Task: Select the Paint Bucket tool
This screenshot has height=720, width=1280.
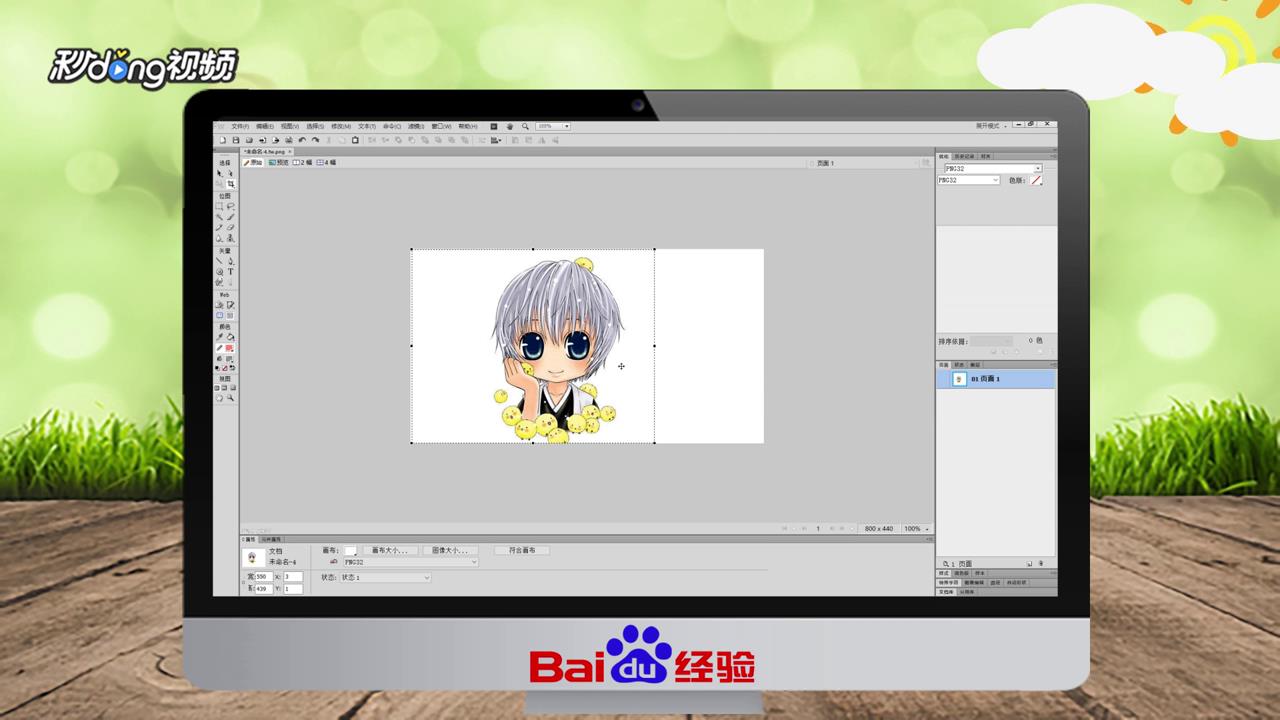Action: point(230,337)
